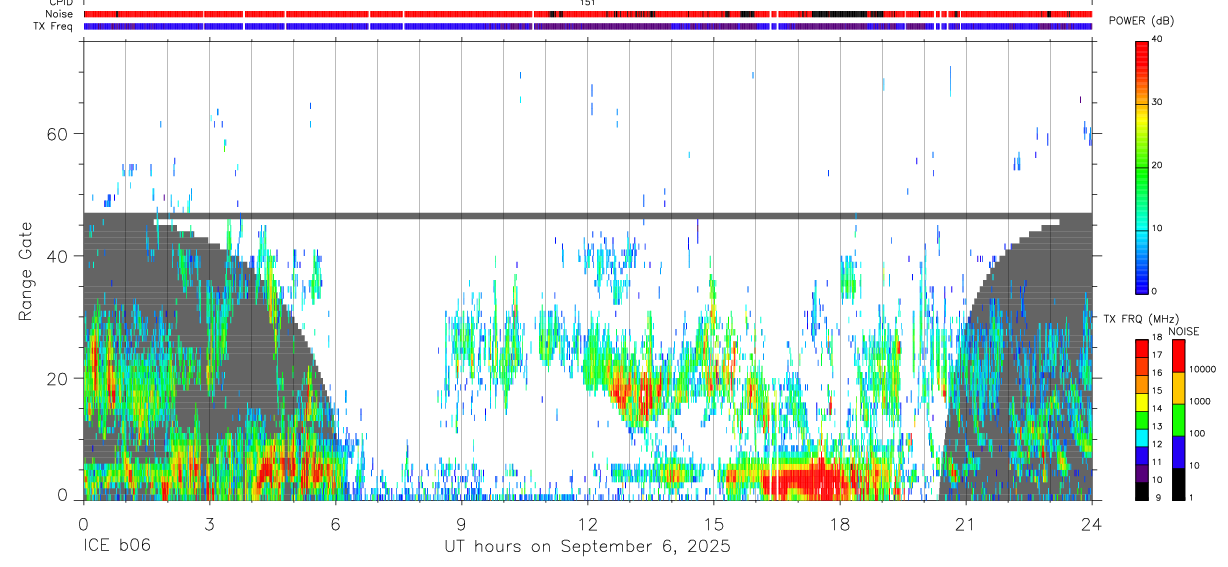Click the gray horizontal band near range gate 46

tap(587, 215)
